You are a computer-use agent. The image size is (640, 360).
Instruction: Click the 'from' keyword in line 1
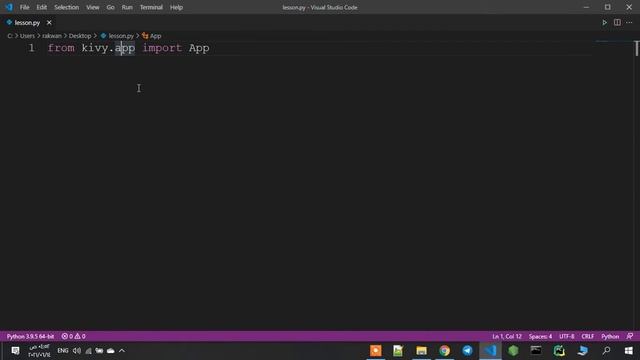pyautogui.click(x=61, y=48)
